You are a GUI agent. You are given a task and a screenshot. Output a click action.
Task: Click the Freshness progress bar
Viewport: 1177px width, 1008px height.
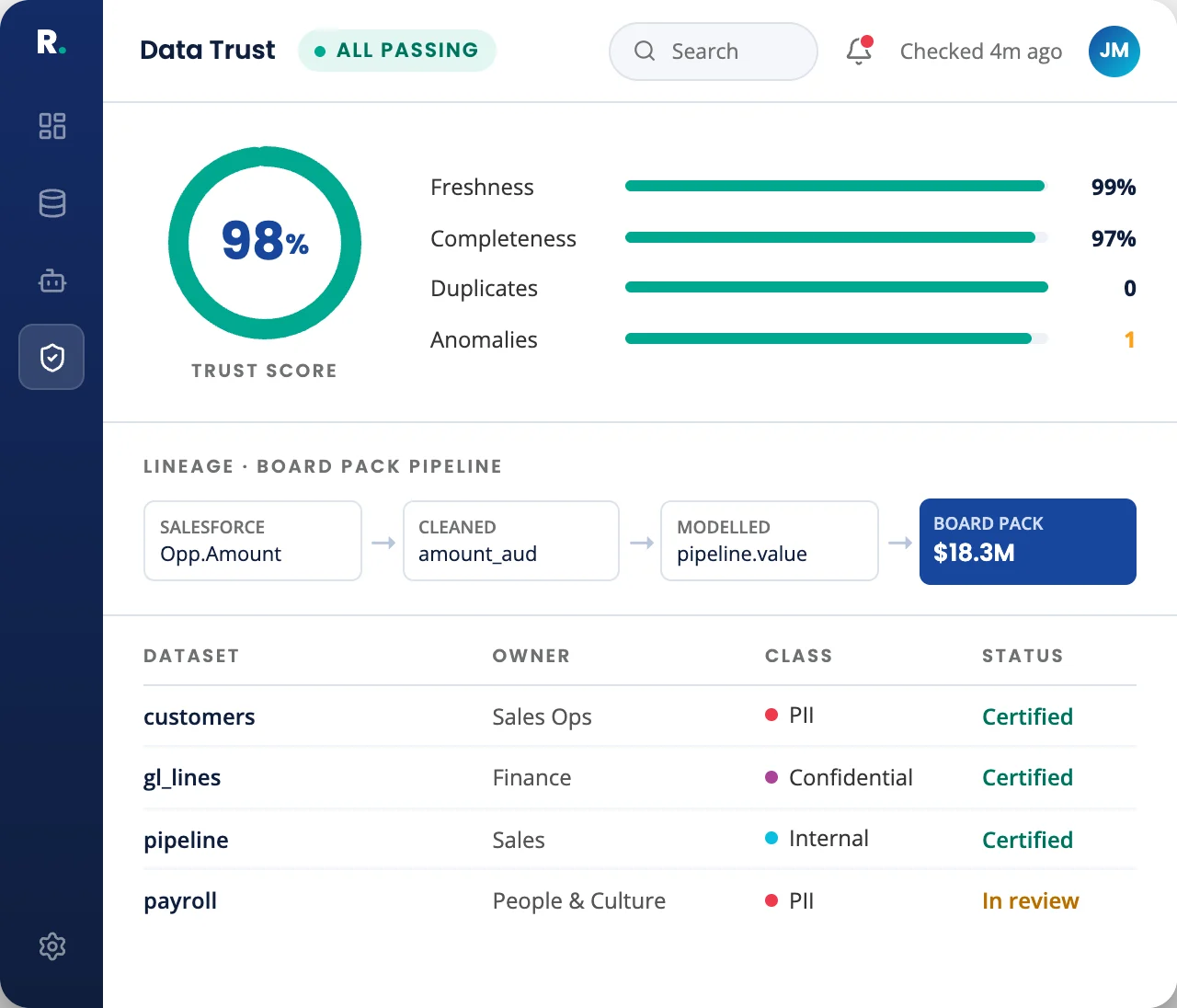[837, 186]
